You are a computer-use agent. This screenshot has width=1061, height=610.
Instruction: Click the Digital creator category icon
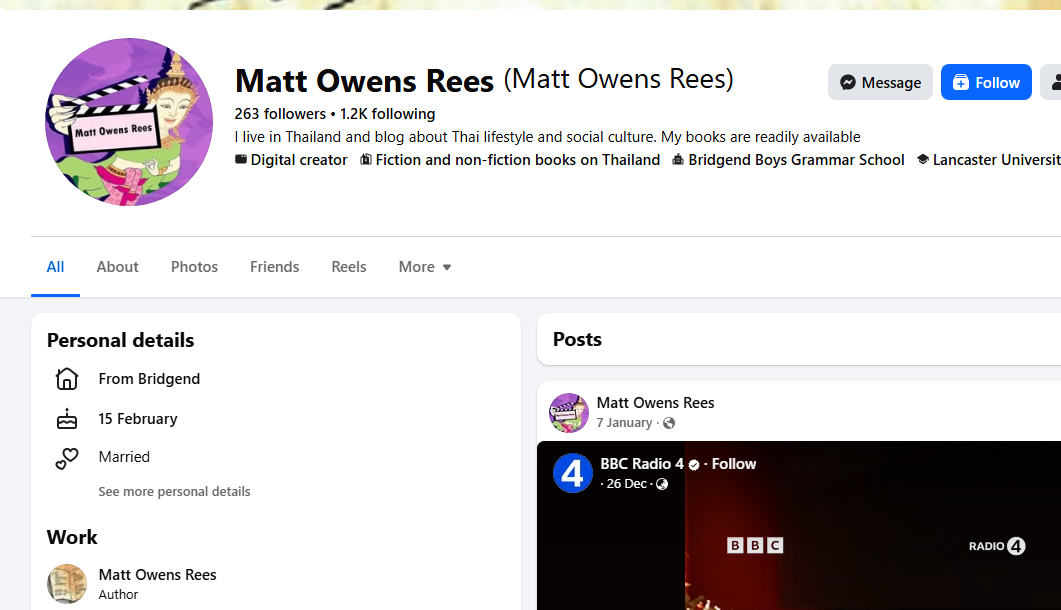coord(240,160)
